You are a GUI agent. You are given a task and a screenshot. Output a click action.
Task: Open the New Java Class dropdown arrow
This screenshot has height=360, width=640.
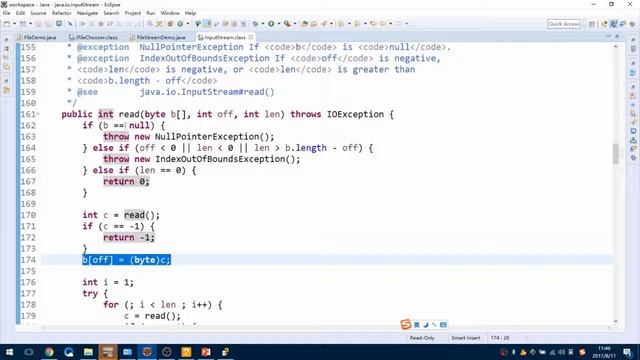point(188,24)
